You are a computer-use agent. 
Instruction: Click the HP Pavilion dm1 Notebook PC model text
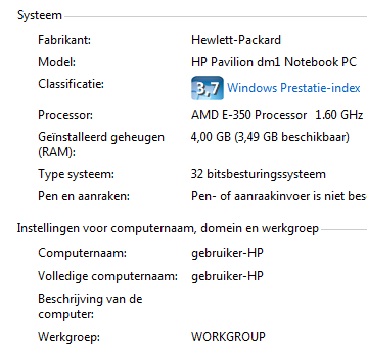(274, 62)
